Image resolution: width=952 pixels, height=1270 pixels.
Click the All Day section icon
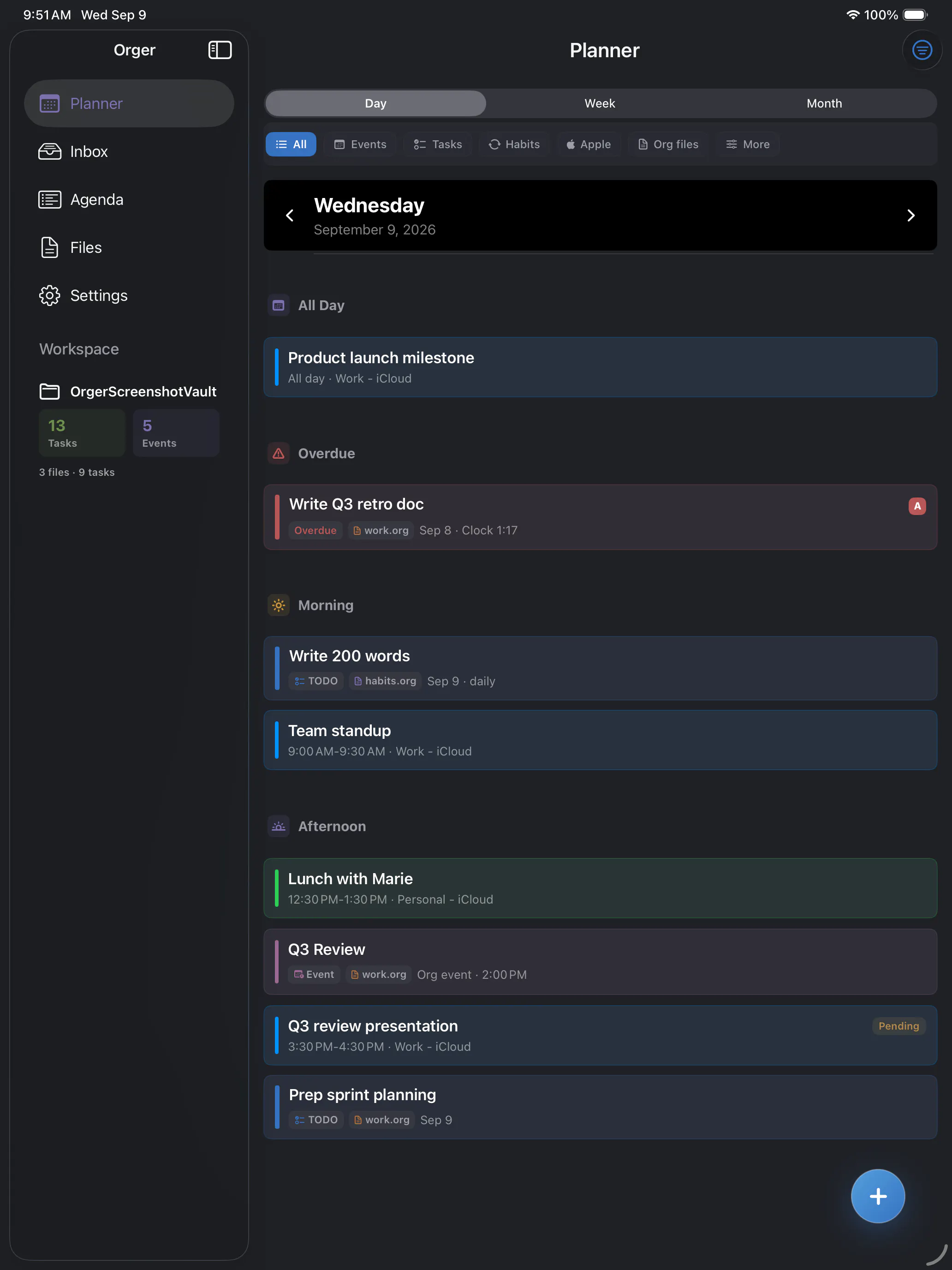[x=278, y=306]
